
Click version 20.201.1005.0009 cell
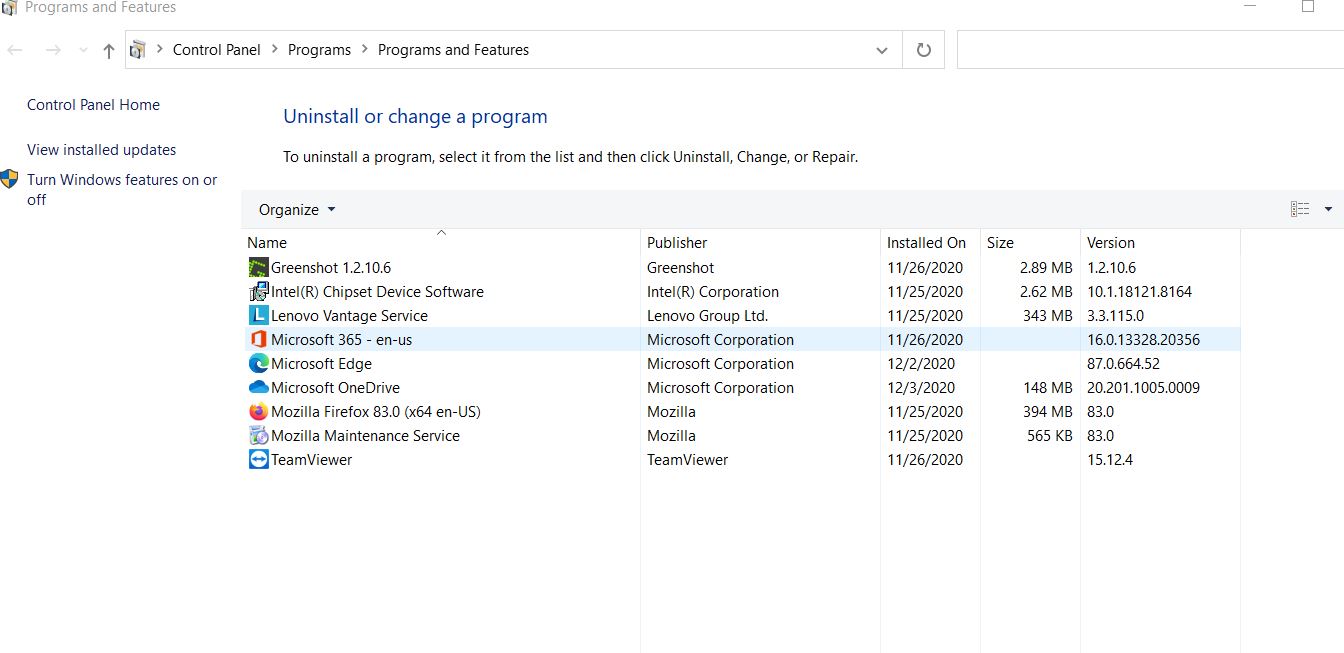(x=1143, y=388)
